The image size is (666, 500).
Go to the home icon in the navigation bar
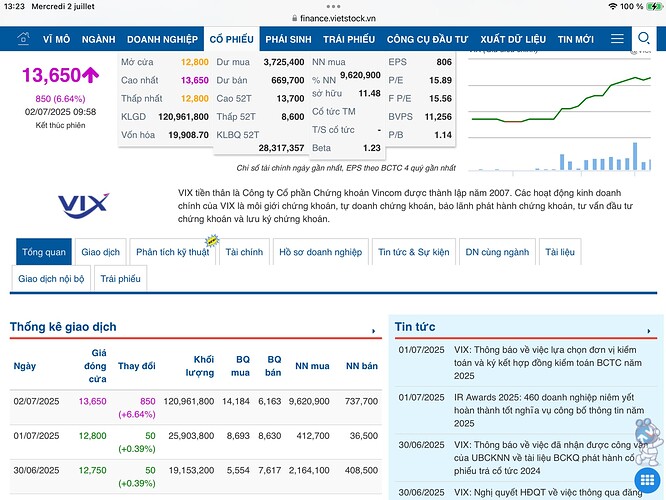[x=23, y=39]
